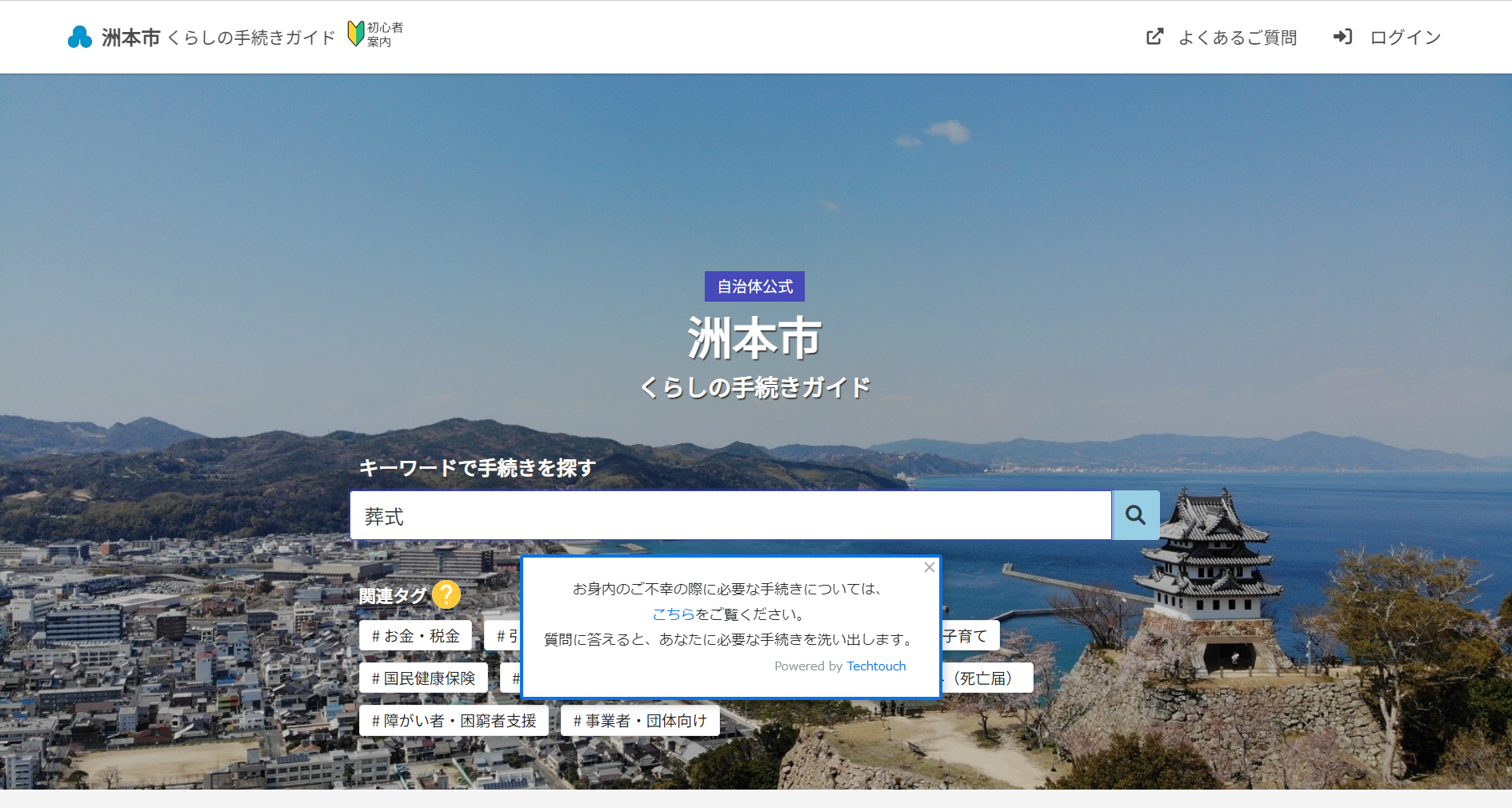
Task: Dismiss the Techtouch notification popup with the X
Action: click(x=929, y=567)
